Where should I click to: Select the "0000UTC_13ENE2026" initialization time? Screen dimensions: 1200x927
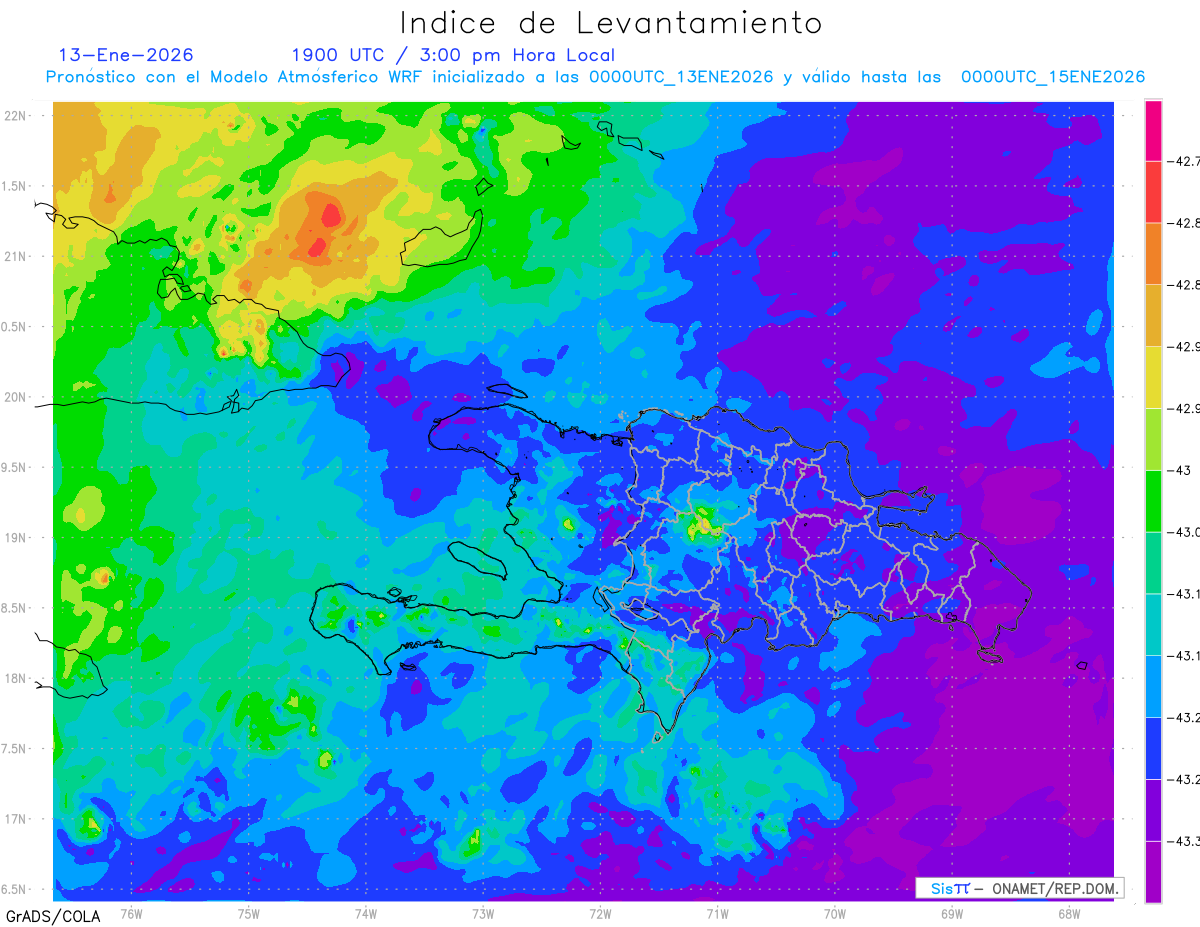pos(681,77)
